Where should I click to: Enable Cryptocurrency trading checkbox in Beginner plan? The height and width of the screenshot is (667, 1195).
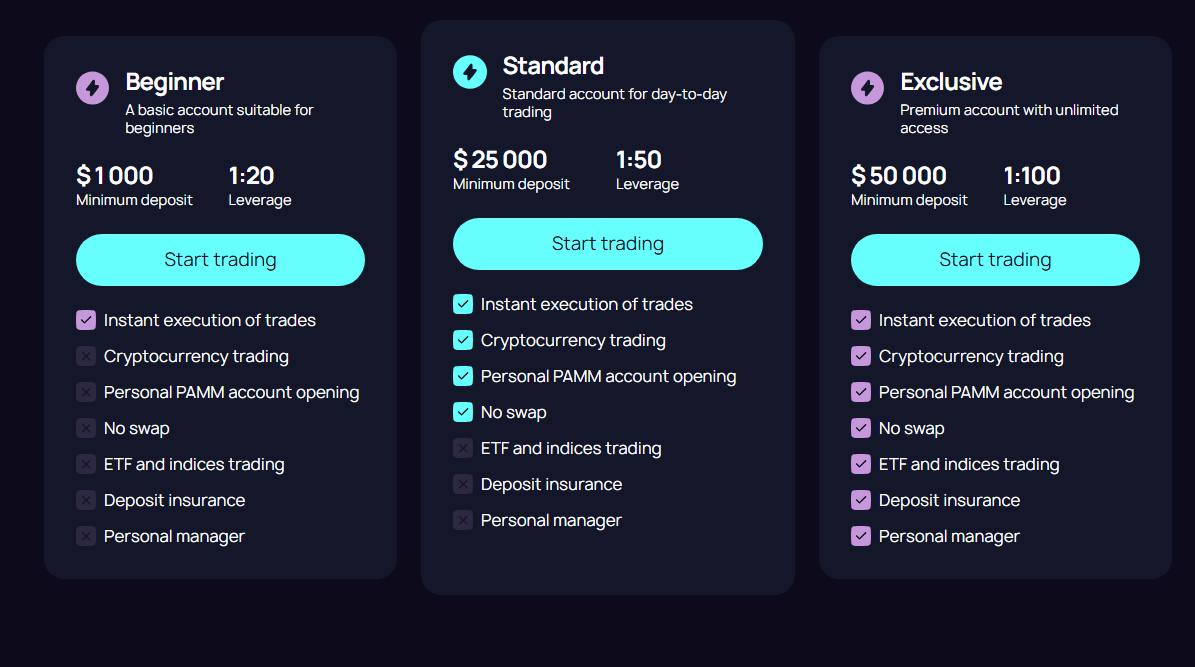[86, 356]
